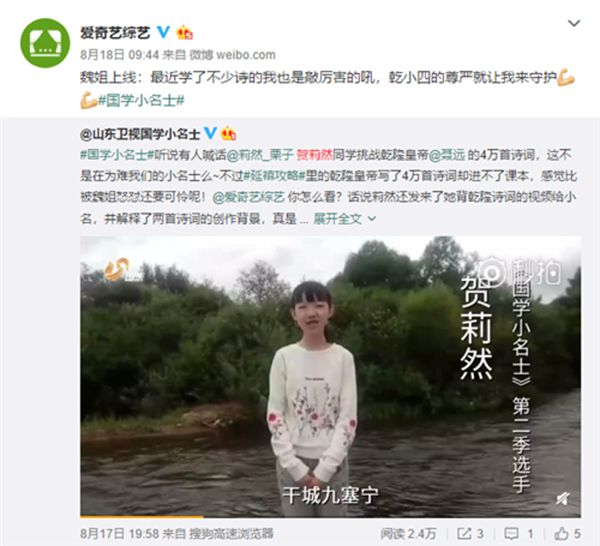Open the 爱奇艺综艺 green avatar profile
Viewport: 600px width, 546px height.
point(45,43)
